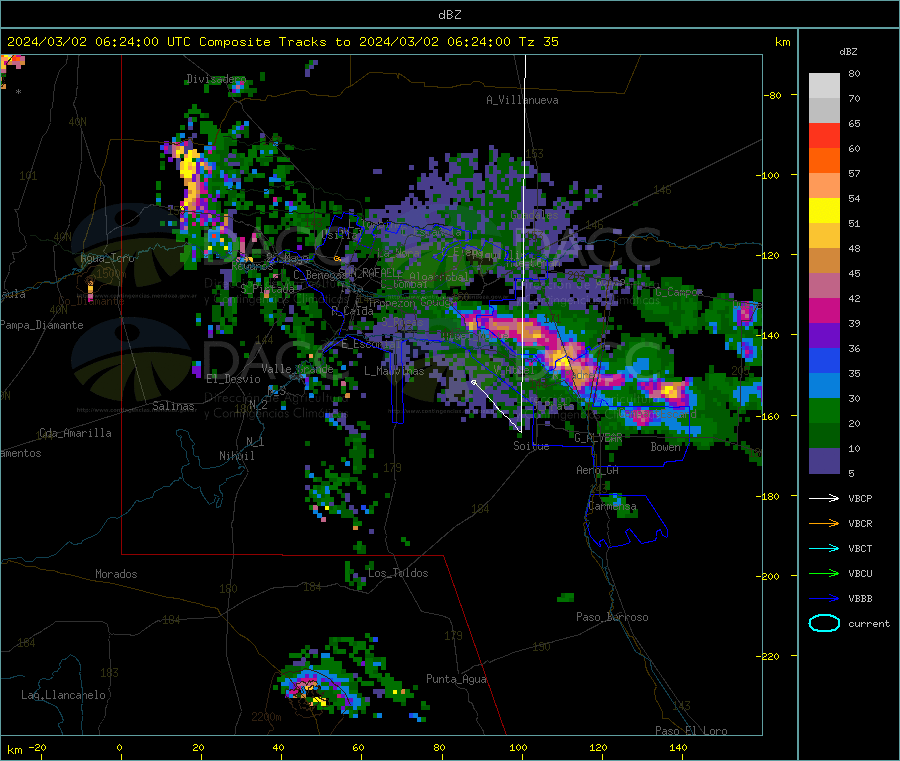Image resolution: width=900 pixels, height=761 pixels.
Task: Click the Salinas map label
Action: 173,406
